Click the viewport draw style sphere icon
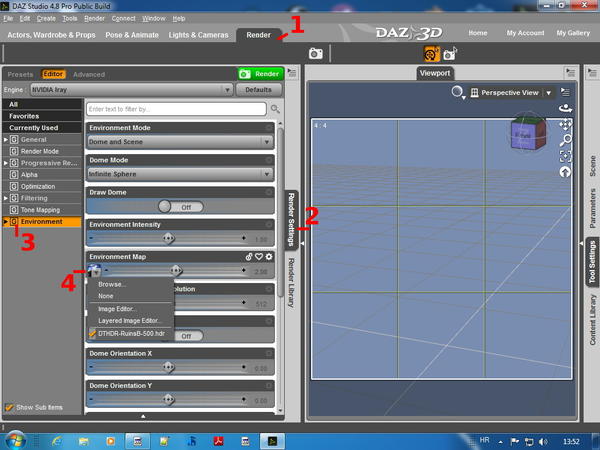 click(x=458, y=92)
